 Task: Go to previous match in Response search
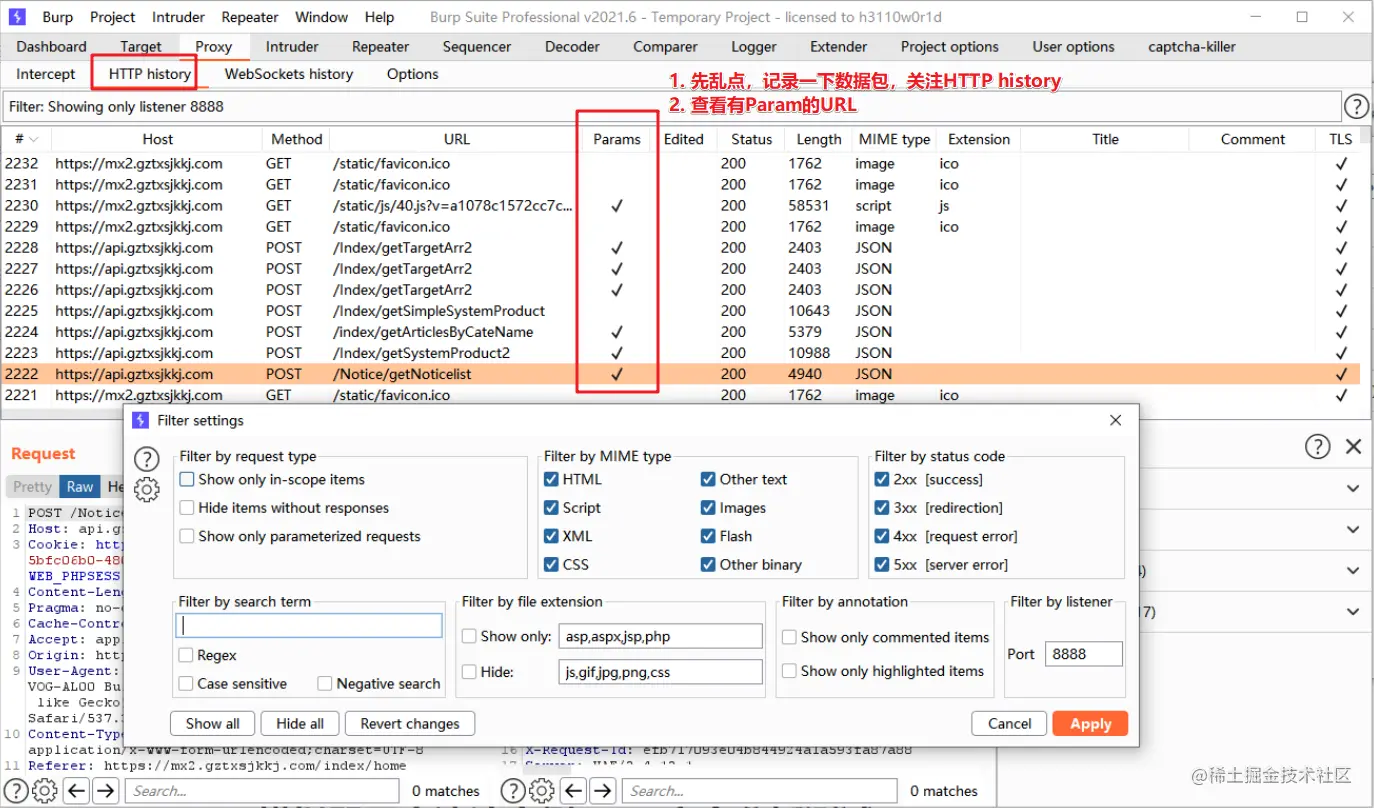[x=574, y=791]
